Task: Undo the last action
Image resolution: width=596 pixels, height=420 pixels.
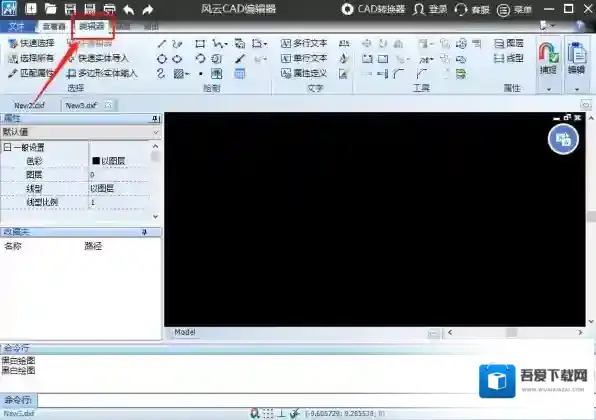Action: (129, 9)
